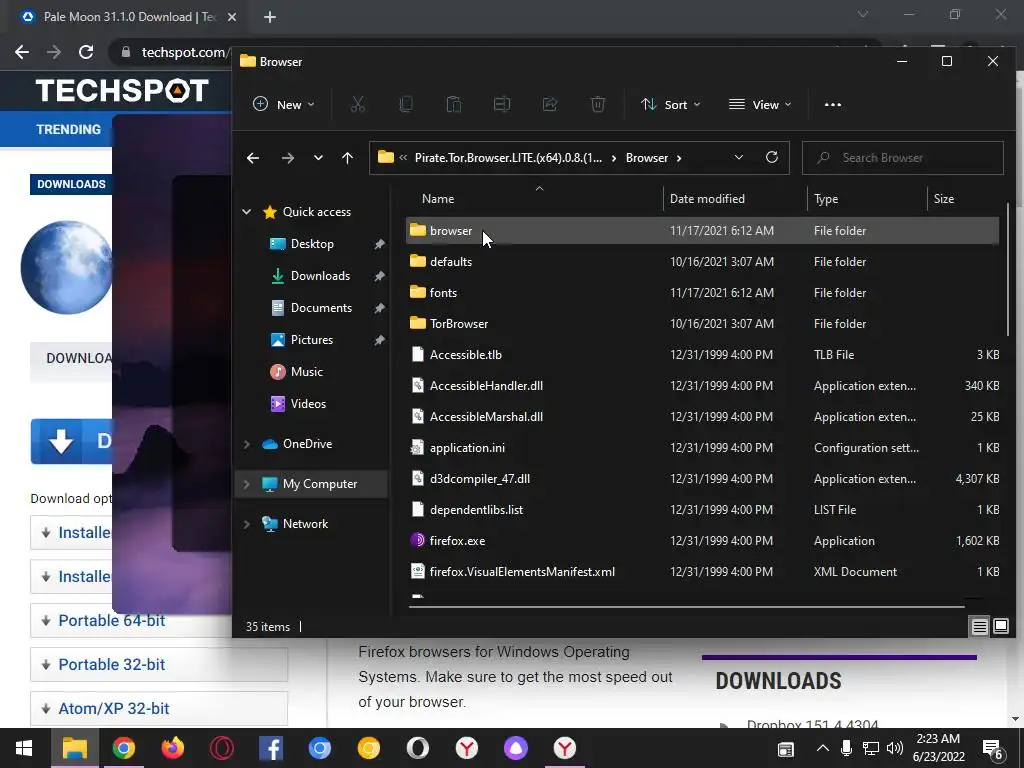This screenshot has height=768, width=1024.
Task: Go forward in Explorer navigation
Action: coord(287,158)
